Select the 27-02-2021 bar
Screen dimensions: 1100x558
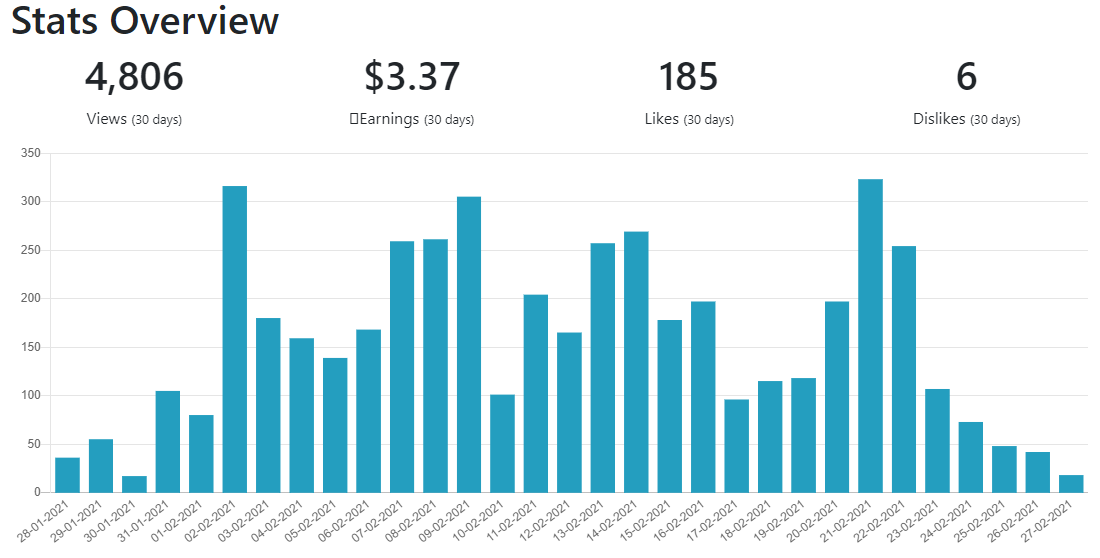[1071, 484]
